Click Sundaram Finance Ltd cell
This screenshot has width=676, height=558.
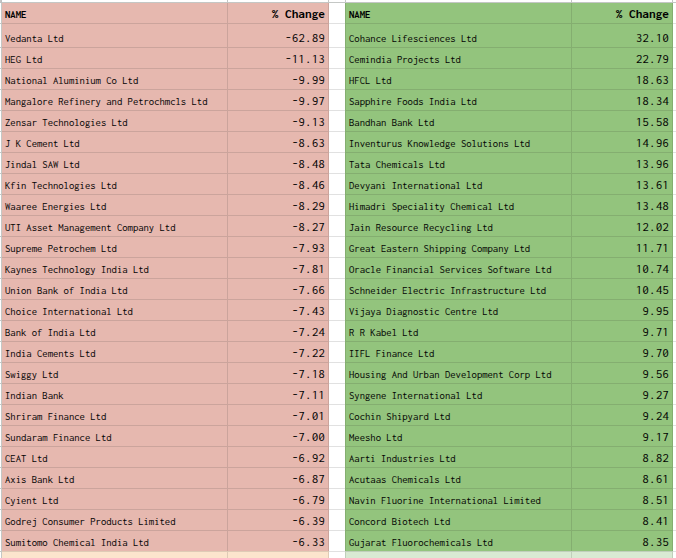(x=114, y=438)
